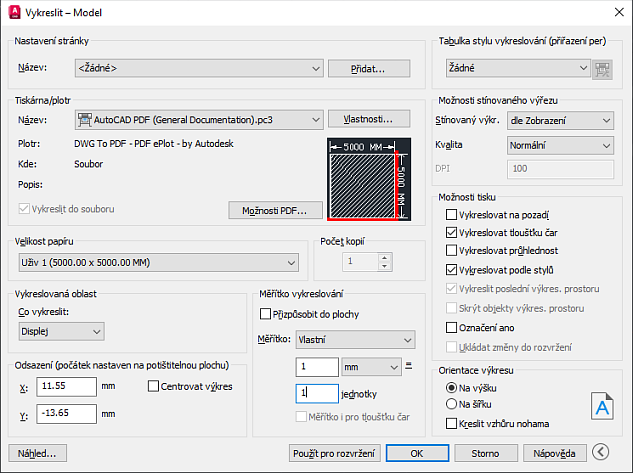This screenshot has width=633, height=473.
Task: Open the mm units dropdown
Action: coord(371,367)
